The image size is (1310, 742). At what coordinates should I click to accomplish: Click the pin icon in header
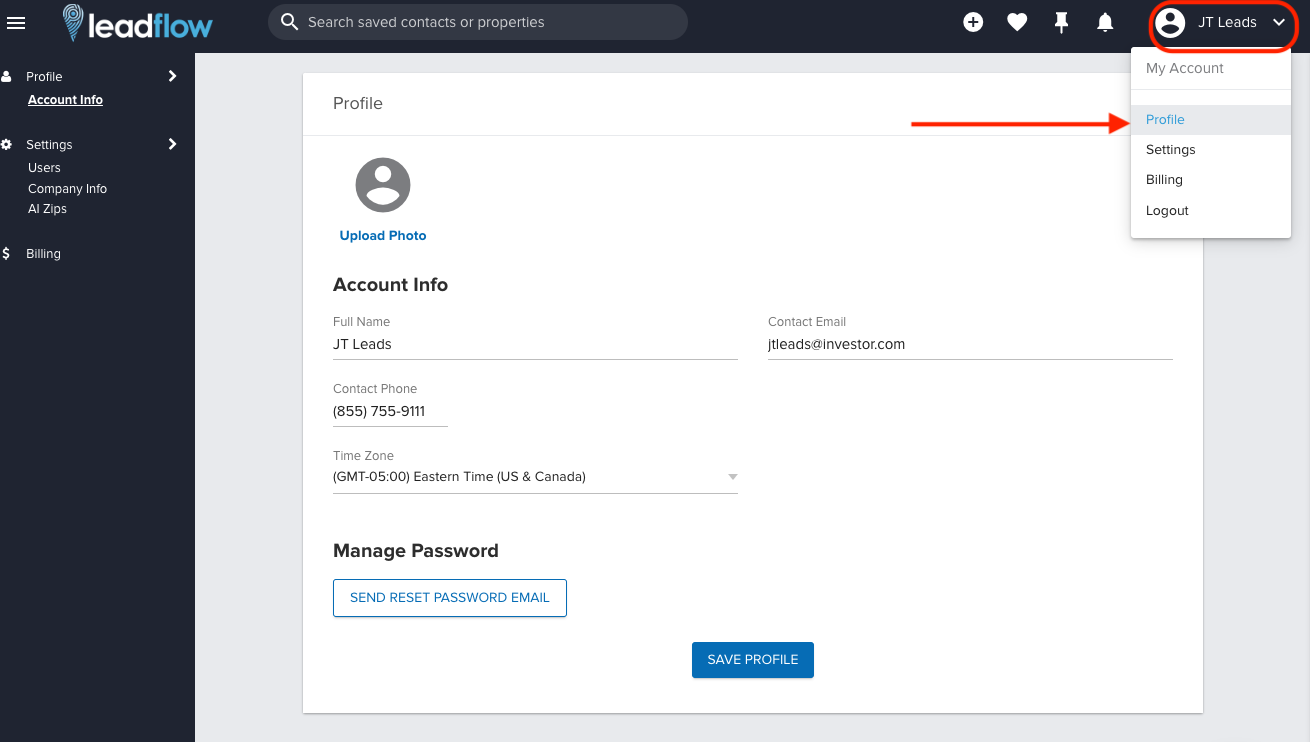[x=1062, y=22]
